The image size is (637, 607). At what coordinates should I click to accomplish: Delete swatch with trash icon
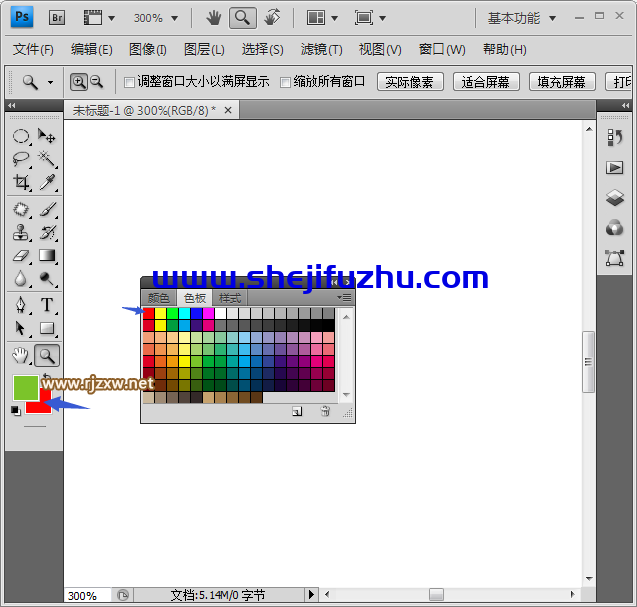coord(325,411)
